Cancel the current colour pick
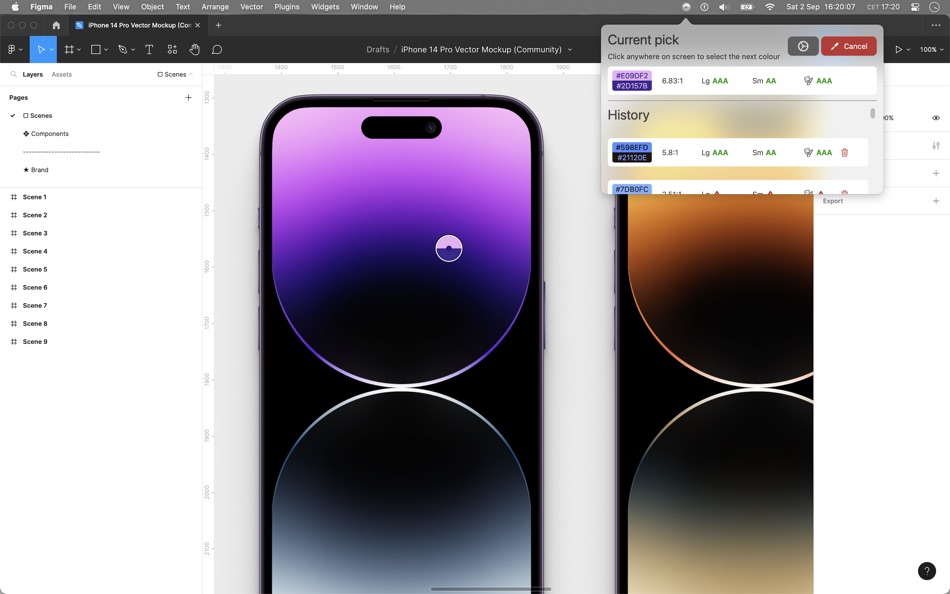The width and height of the screenshot is (950, 594). tap(849, 46)
